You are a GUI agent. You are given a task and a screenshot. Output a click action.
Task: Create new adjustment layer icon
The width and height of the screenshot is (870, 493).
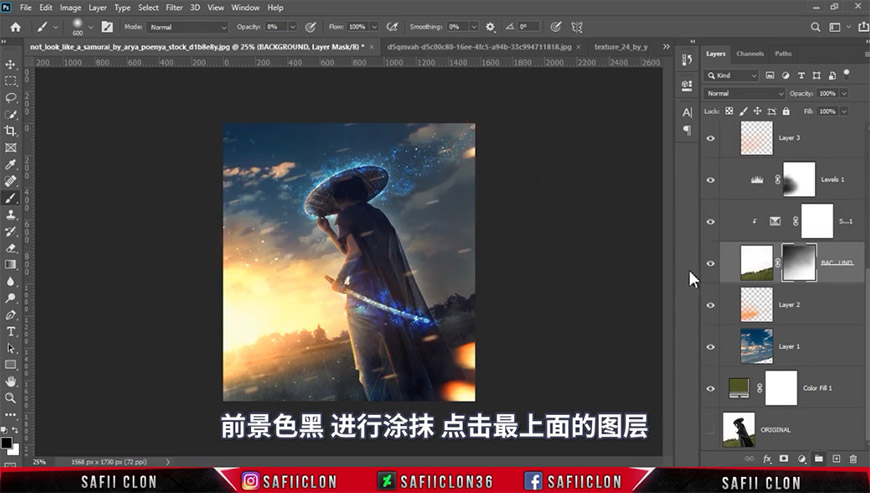point(801,459)
